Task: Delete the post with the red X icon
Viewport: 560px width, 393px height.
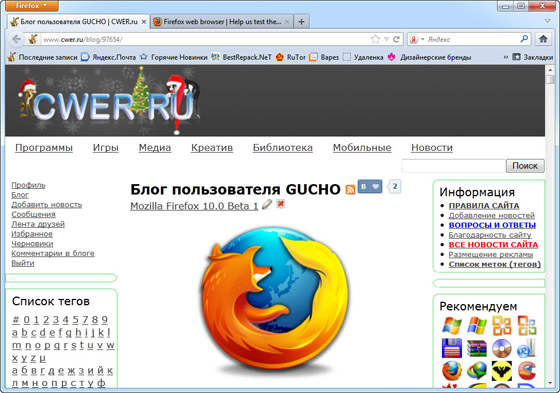Action: click(281, 204)
